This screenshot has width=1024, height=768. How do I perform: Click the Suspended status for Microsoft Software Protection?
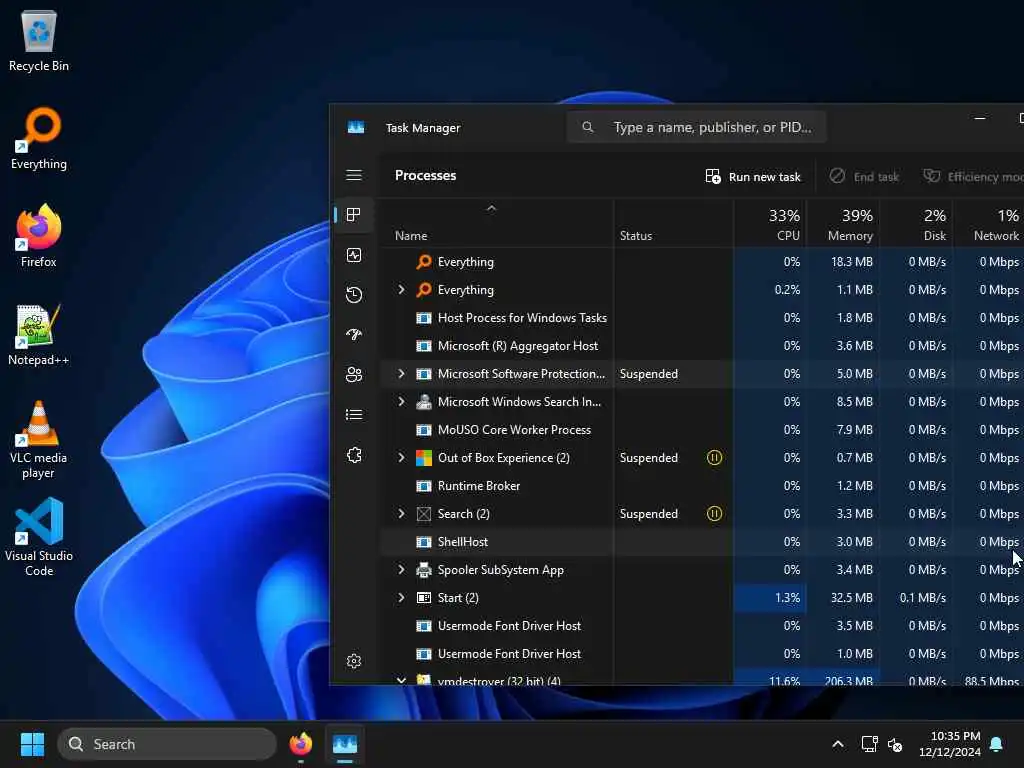click(x=648, y=374)
